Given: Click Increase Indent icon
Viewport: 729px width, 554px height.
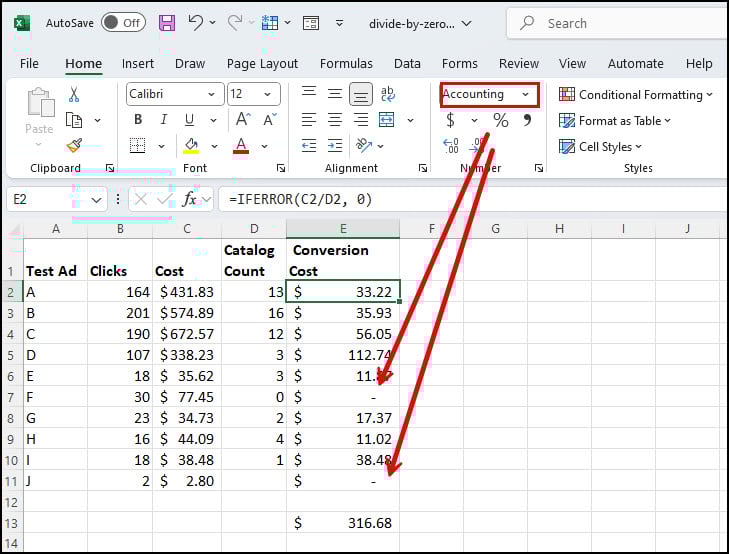Looking at the screenshot, I should click(x=335, y=146).
